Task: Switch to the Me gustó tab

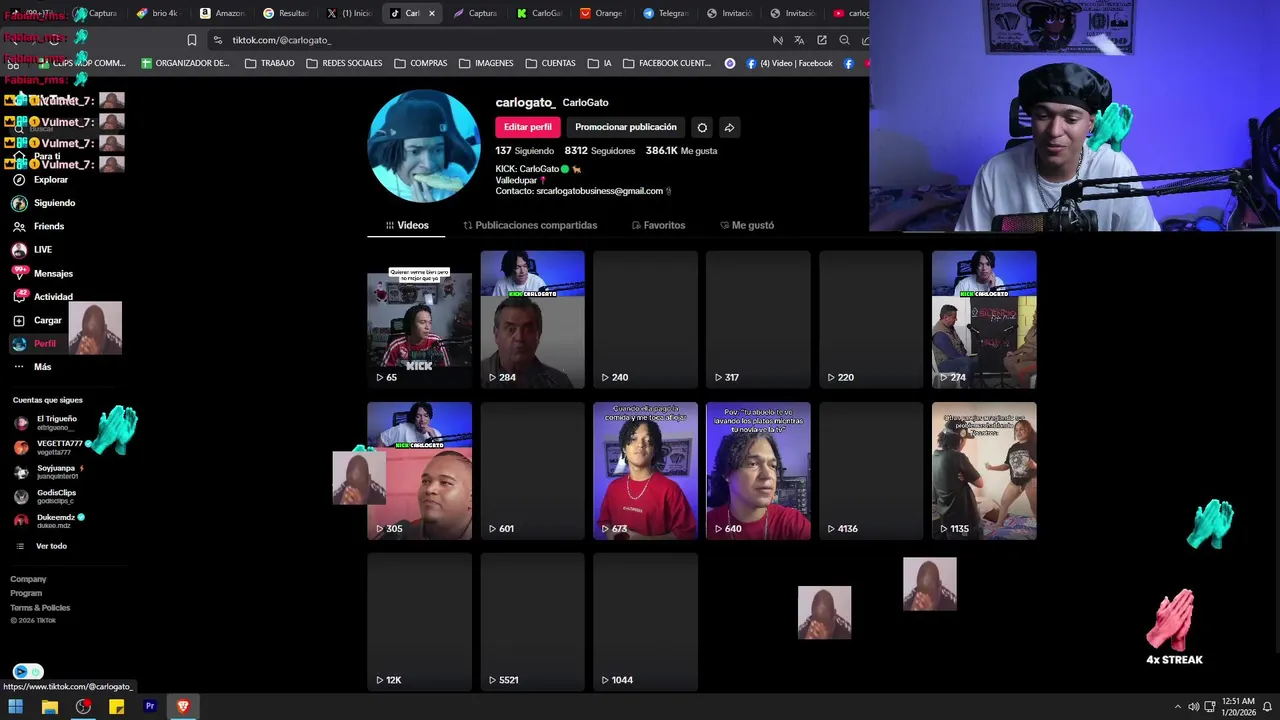Action: point(746,225)
